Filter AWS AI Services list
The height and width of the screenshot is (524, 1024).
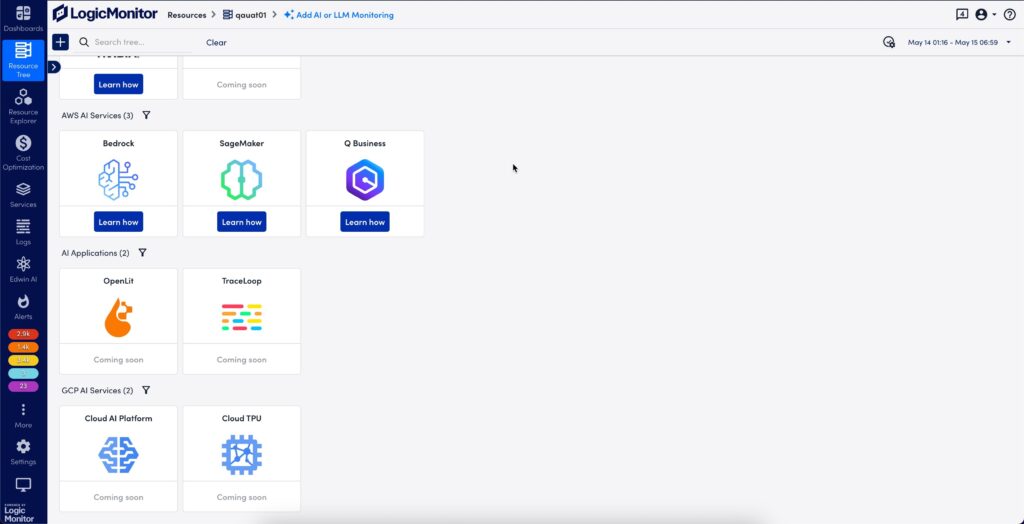146,115
